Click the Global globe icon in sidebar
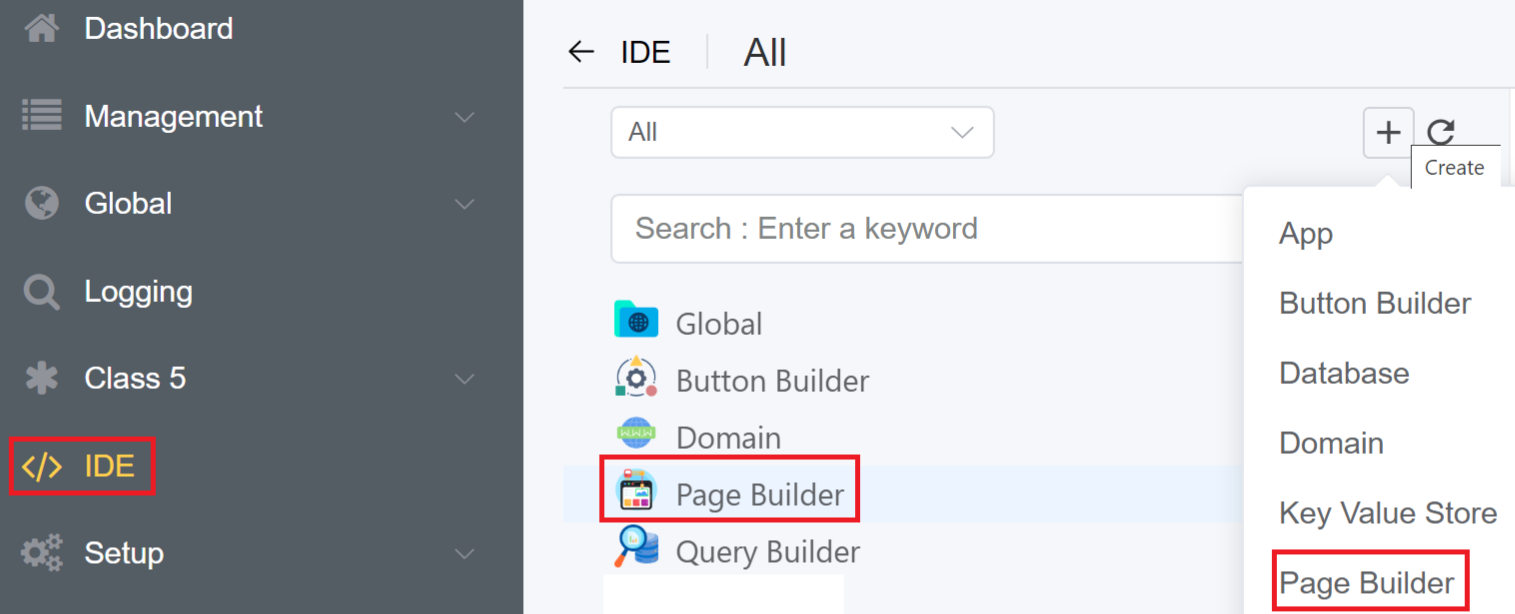 (x=41, y=203)
